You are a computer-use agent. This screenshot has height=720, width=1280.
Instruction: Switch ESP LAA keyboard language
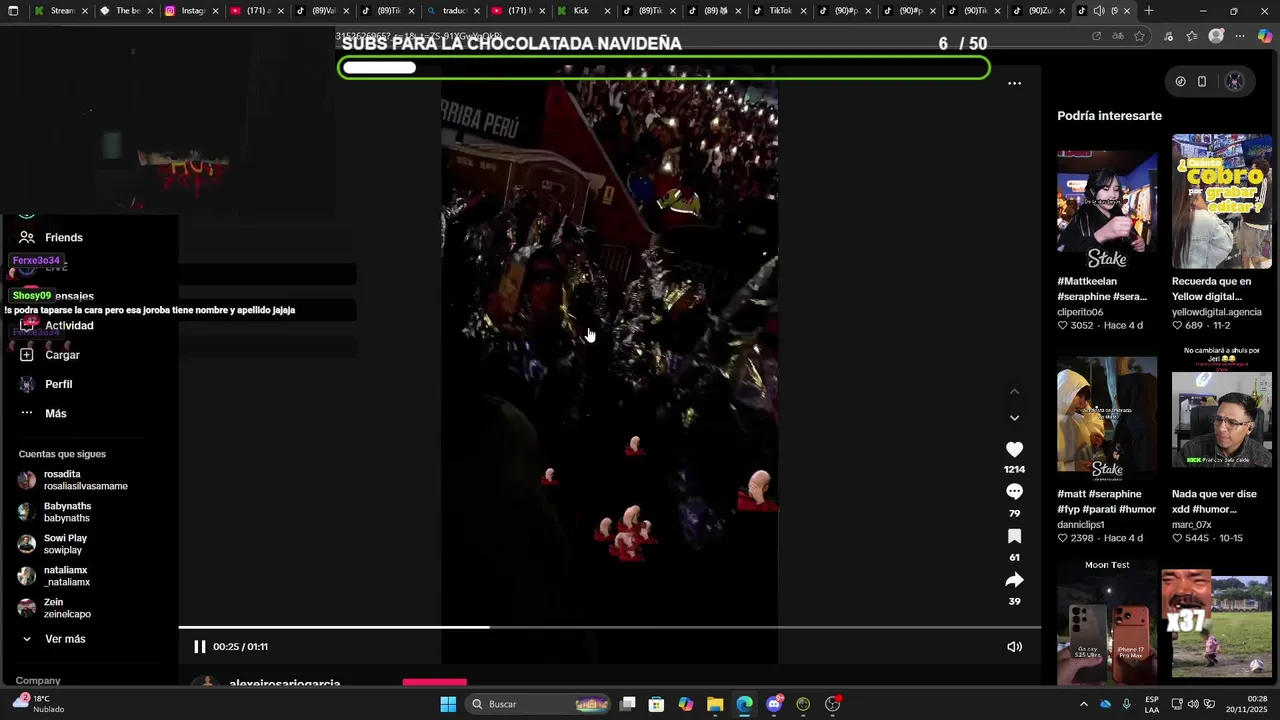1152,704
